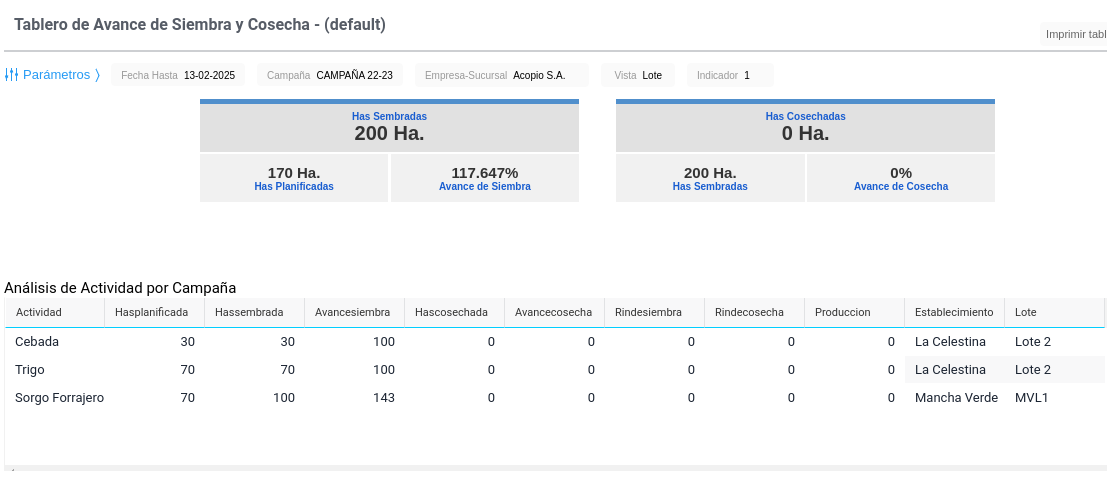Click the table's horizontal scrollbar
The width and height of the screenshot is (1107, 488).
point(555,468)
